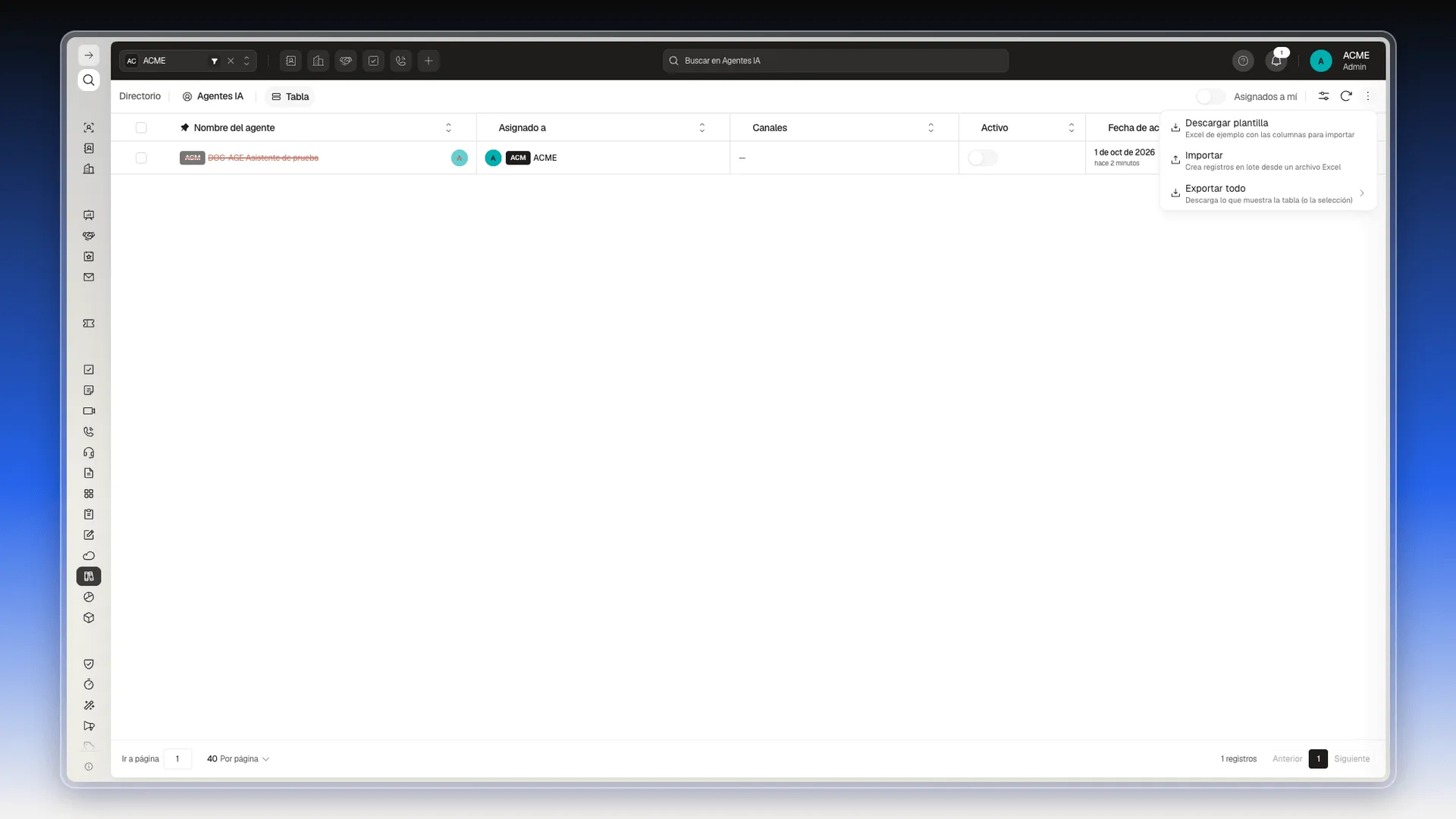Open the cloud icon in the sidebar
The width and height of the screenshot is (1456, 819).
point(89,556)
